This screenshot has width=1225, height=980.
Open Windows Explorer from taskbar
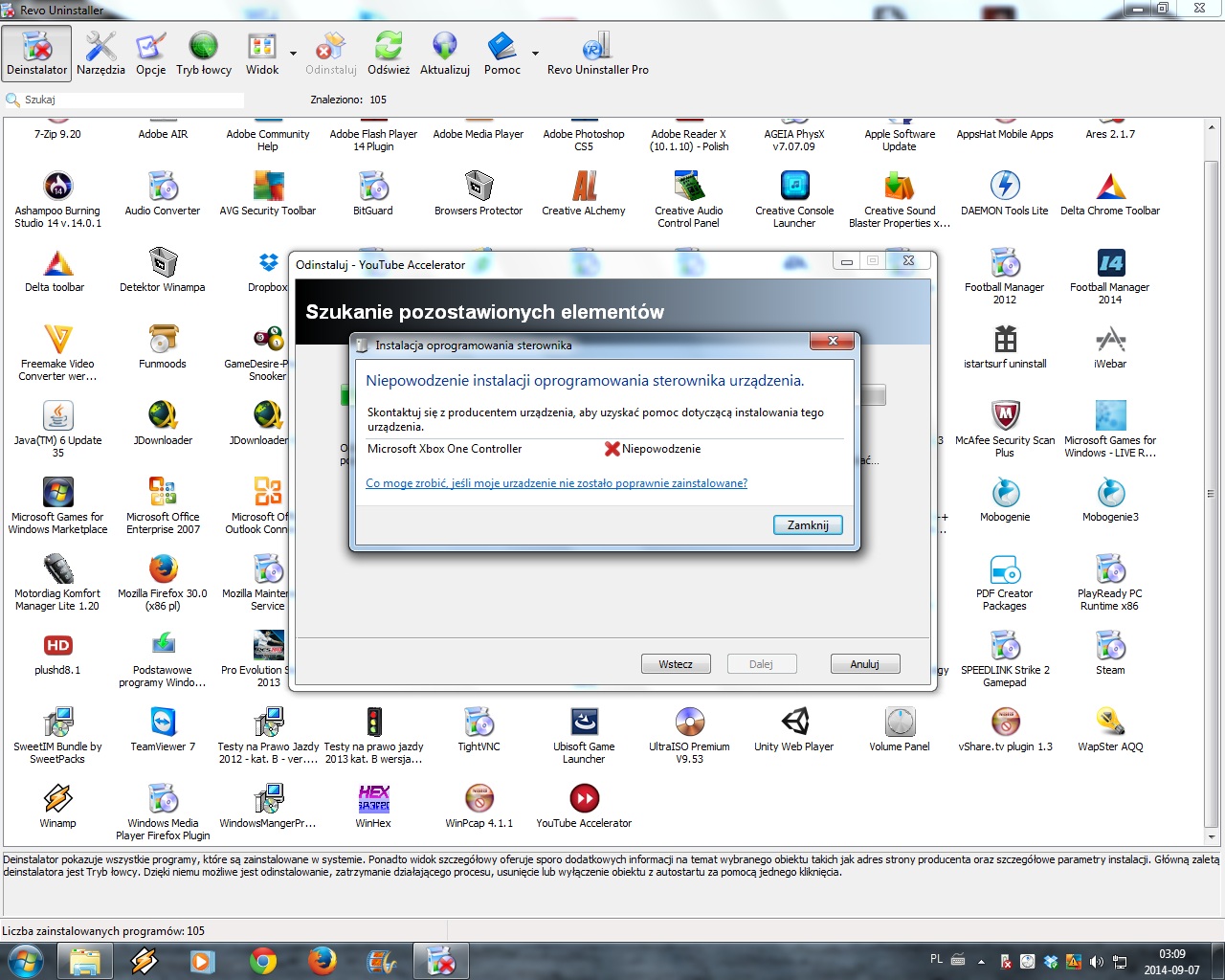pos(85,961)
